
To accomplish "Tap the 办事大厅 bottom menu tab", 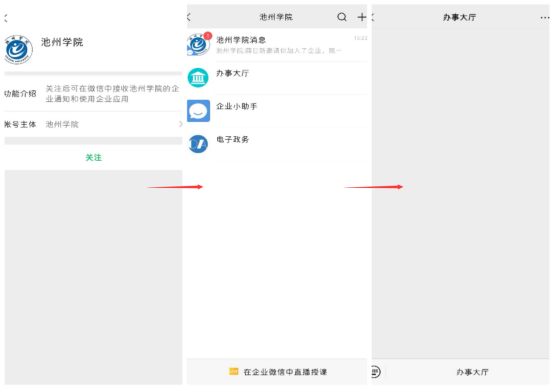I will point(472,372).
